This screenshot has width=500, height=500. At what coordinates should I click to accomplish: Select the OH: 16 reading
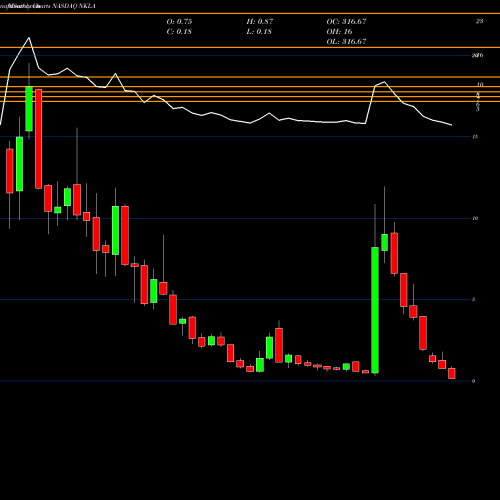339,32
